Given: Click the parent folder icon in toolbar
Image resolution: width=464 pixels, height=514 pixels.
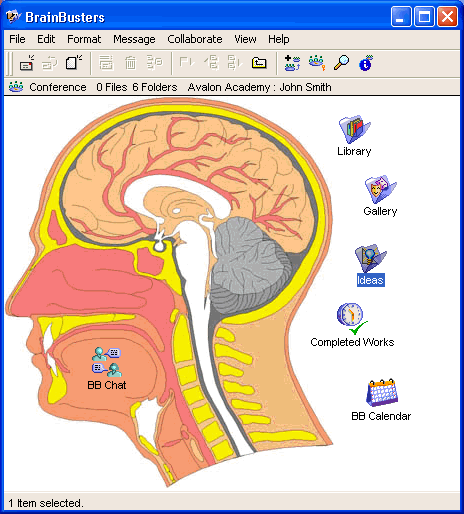Looking at the screenshot, I should click(x=259, y=62).
